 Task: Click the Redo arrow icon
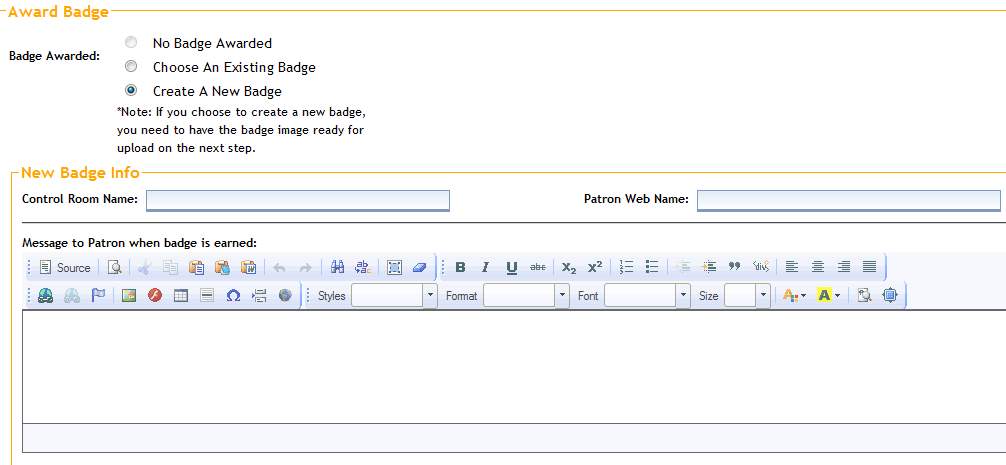(x=305, y=267)
